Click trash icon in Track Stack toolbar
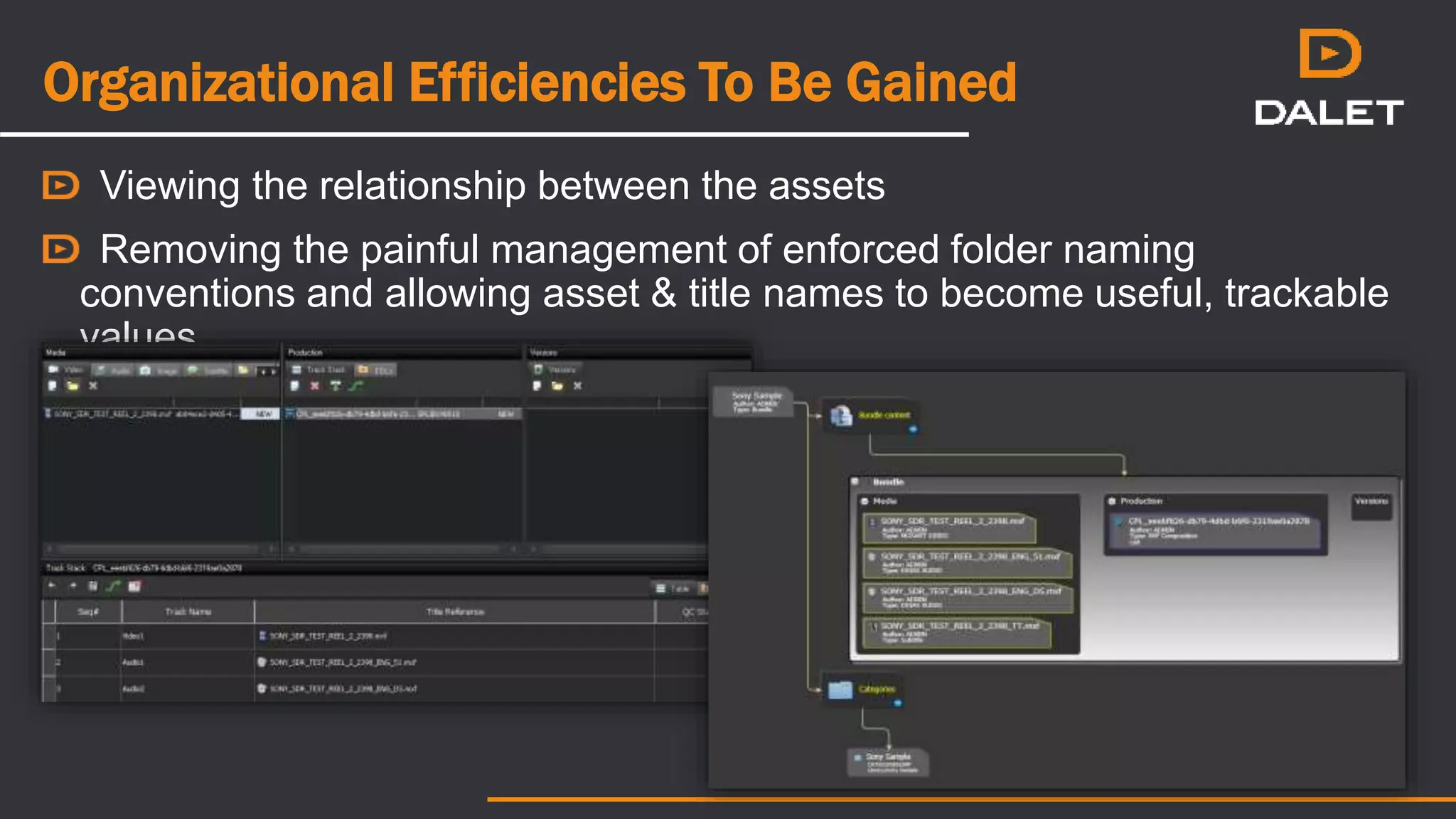This screenshot has width=1456, height=819. 92,587
